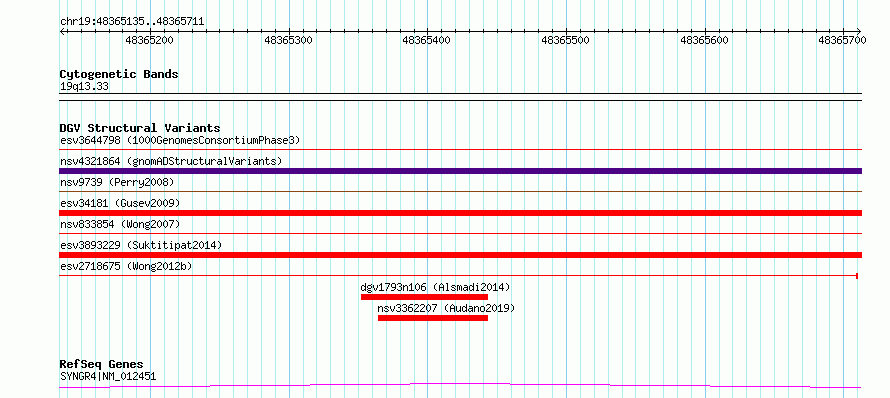Click end tick of esv2718675 line
This screenshot has width=890, height=398.
tap(857, 276)
